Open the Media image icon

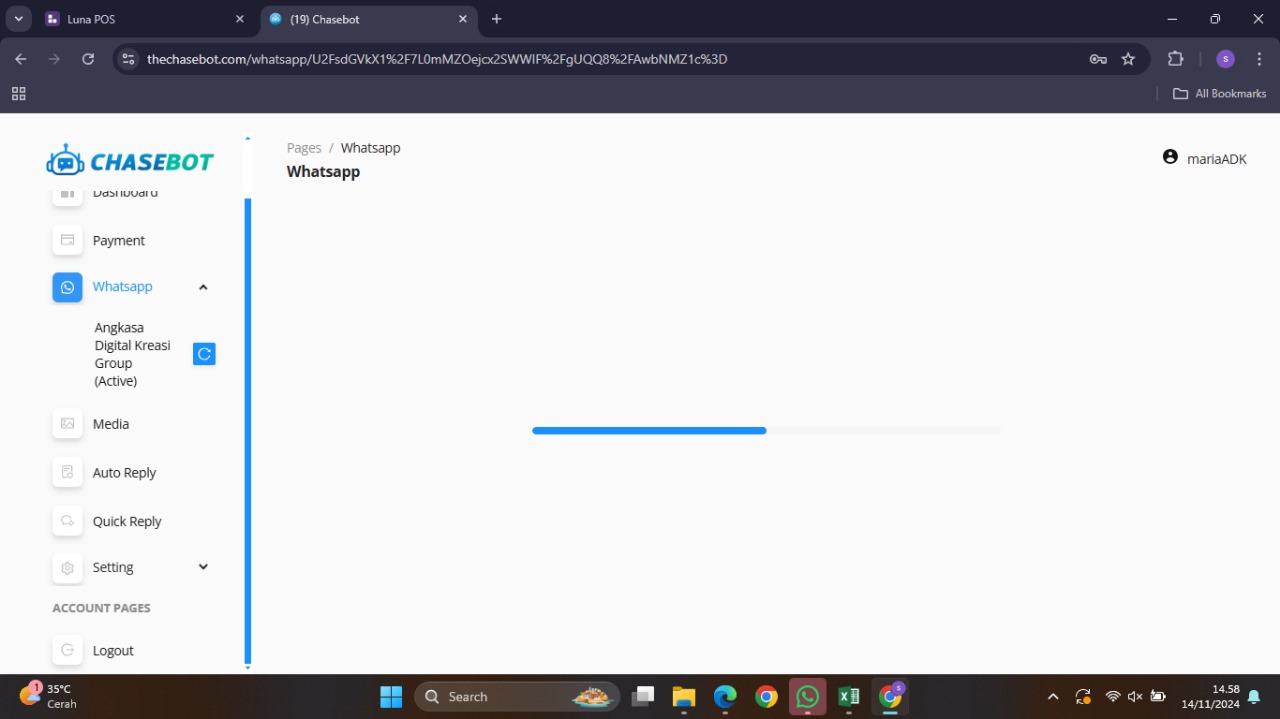[x=67, y=424]
